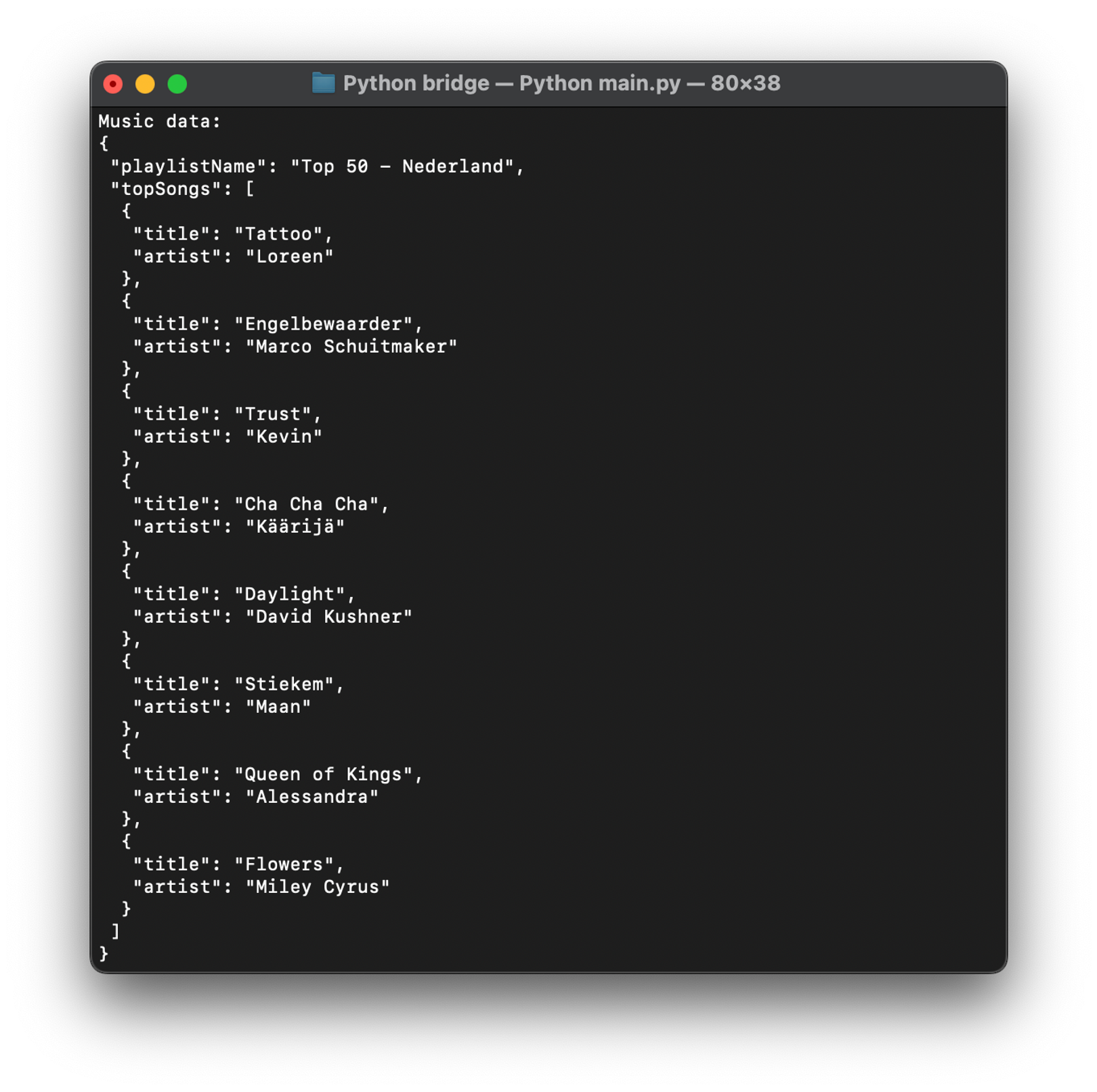
Task: Click the artist line 'Marco Schuitmaker'
Action: (295, 347)
